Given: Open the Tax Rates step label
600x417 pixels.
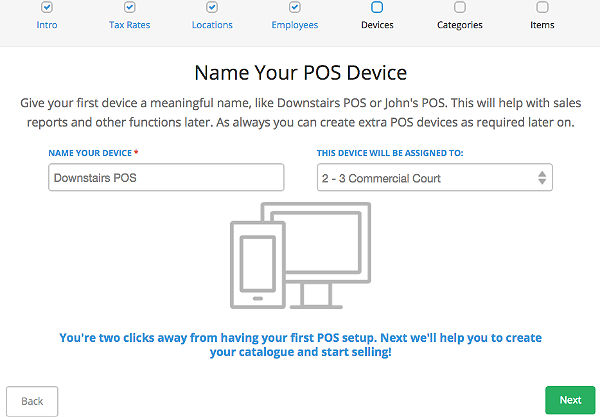Looking at the screenshot, I should click(x=129, y=25).
